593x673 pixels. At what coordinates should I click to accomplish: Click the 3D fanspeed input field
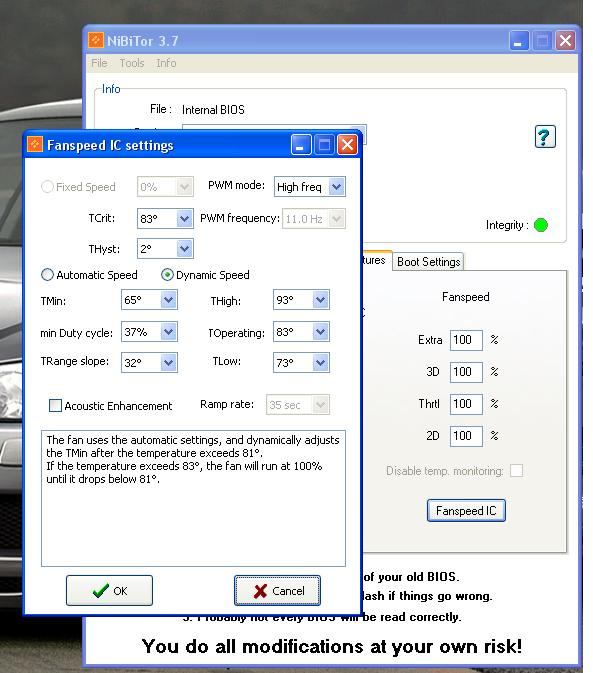point(466,372)
